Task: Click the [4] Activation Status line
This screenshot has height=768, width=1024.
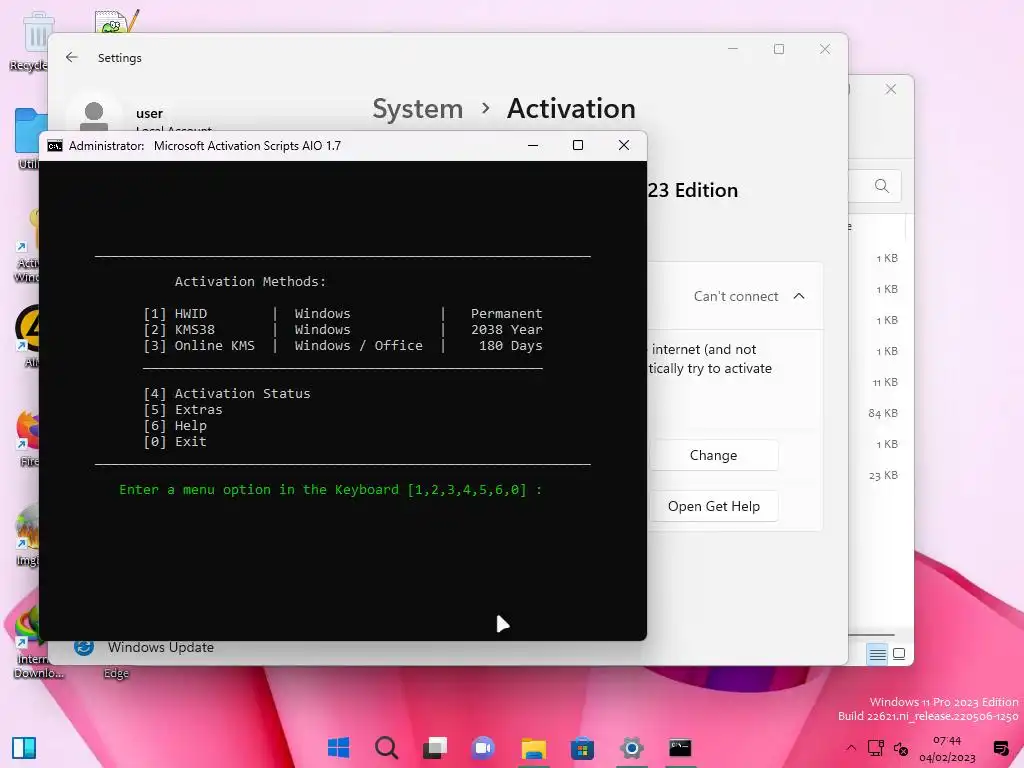Action: click(227, 394)
